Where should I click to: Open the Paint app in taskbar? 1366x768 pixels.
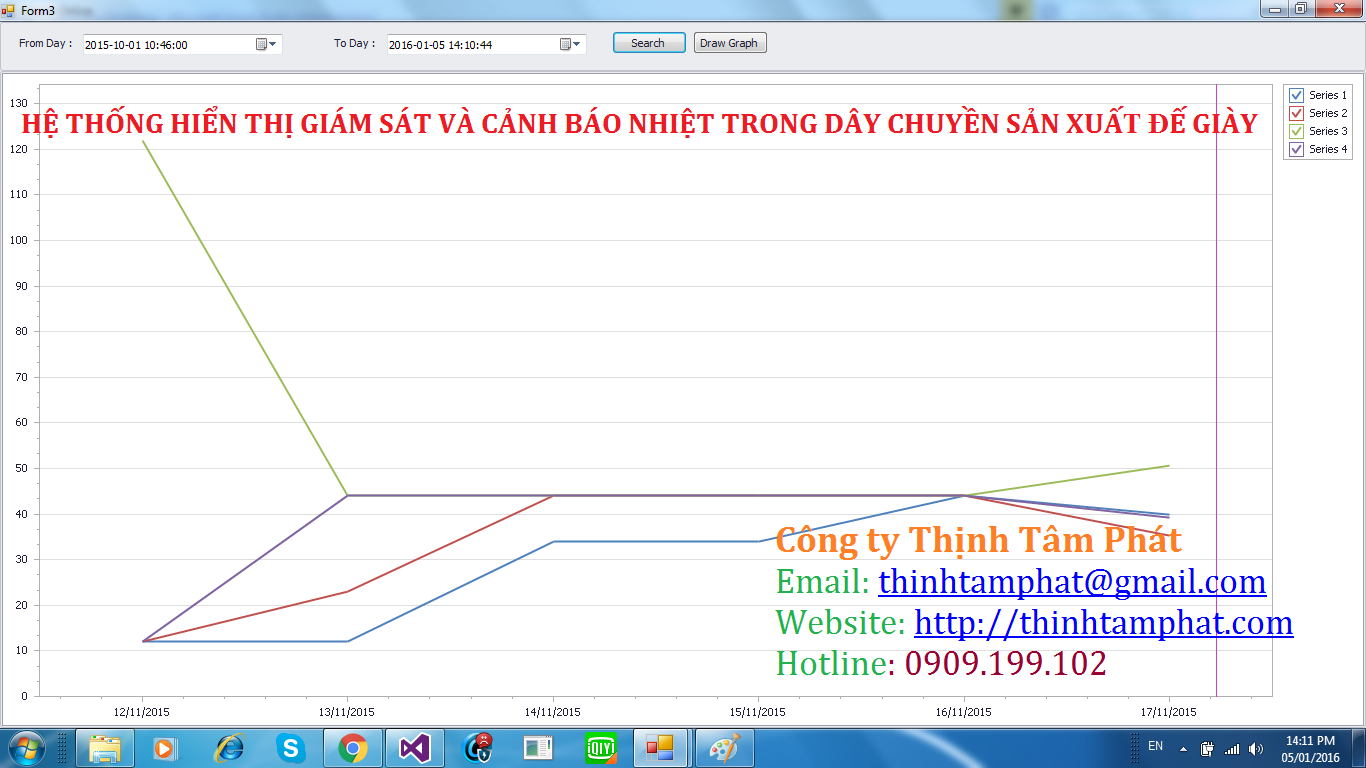tap(723, 747)
